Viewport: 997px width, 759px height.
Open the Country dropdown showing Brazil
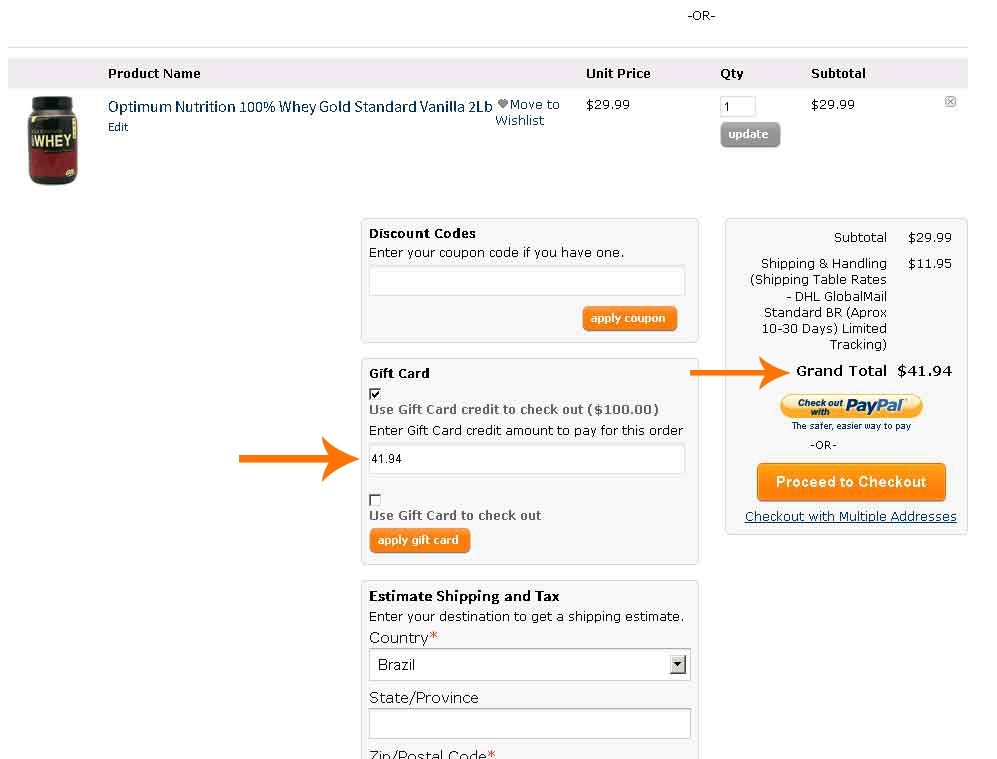529,665
